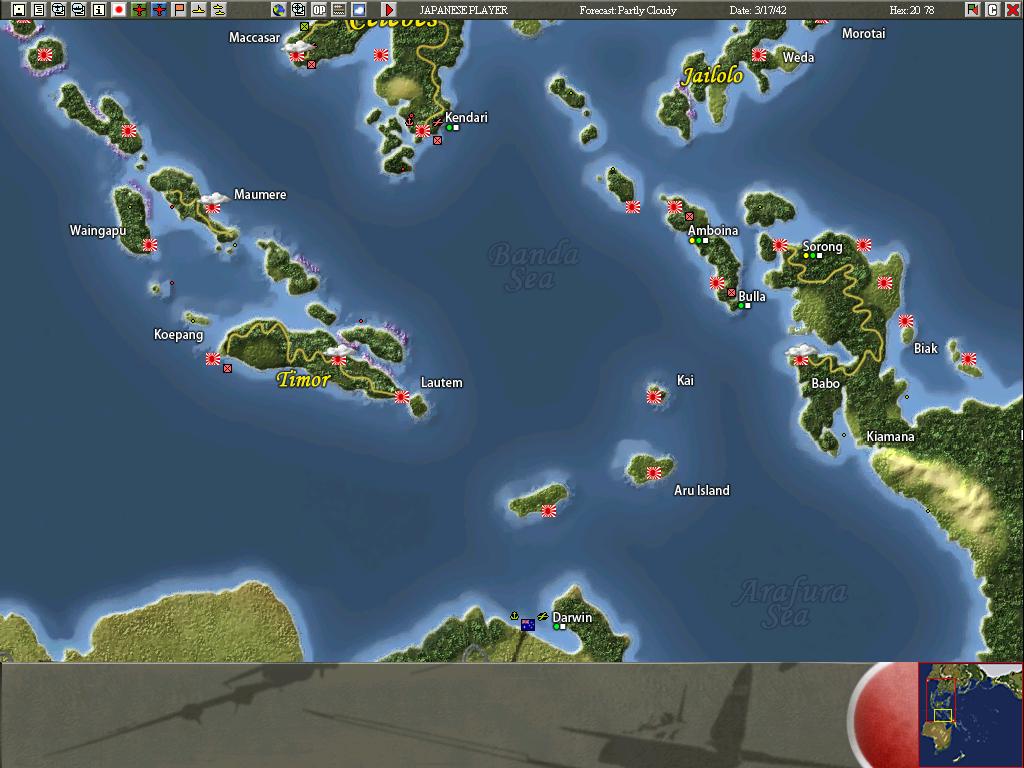The width and height of the screenshot is (1024, 768).
Task: Select the red plane on green background icon
Action: point(138,9)
